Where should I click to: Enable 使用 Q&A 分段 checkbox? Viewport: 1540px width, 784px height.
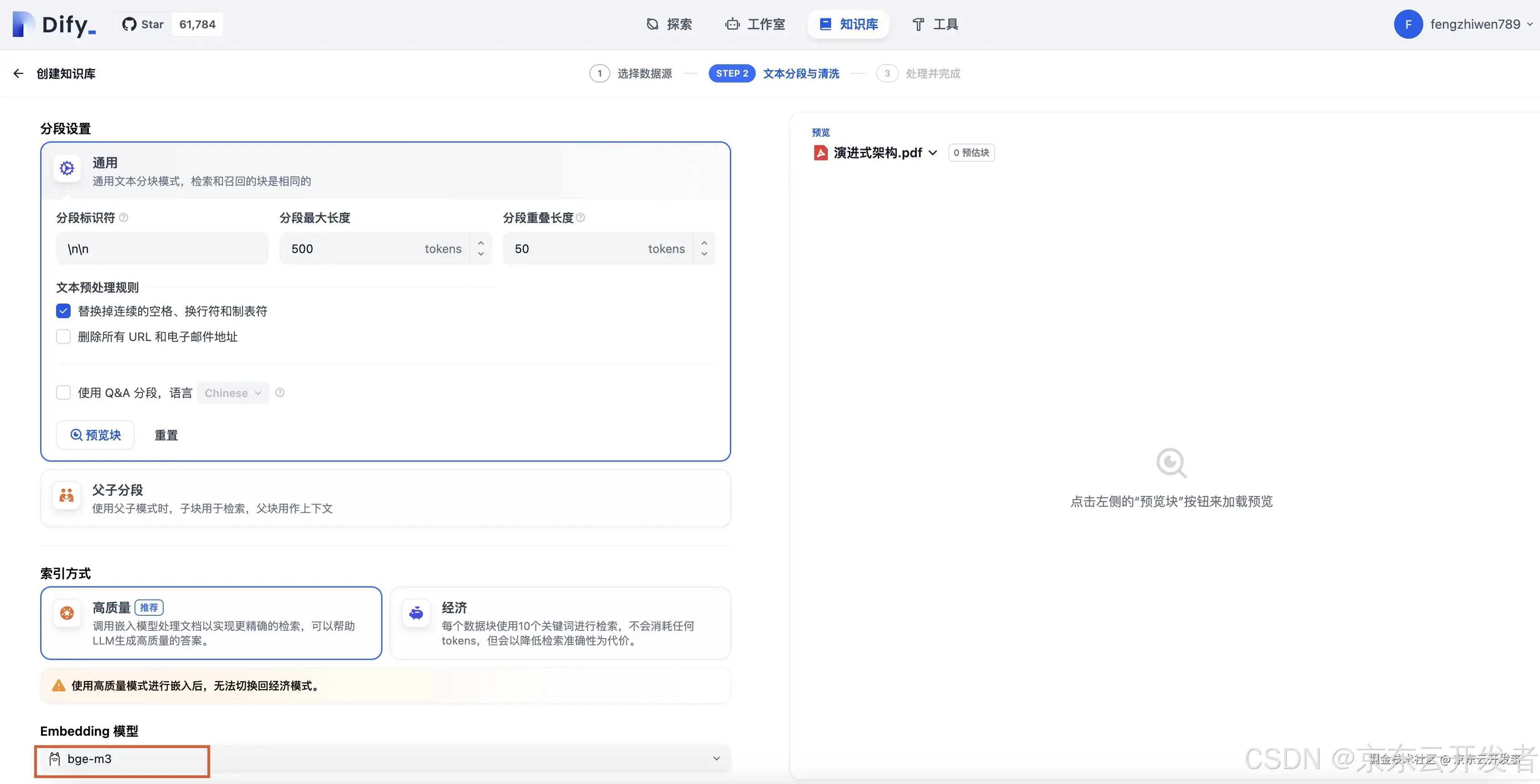63,392
